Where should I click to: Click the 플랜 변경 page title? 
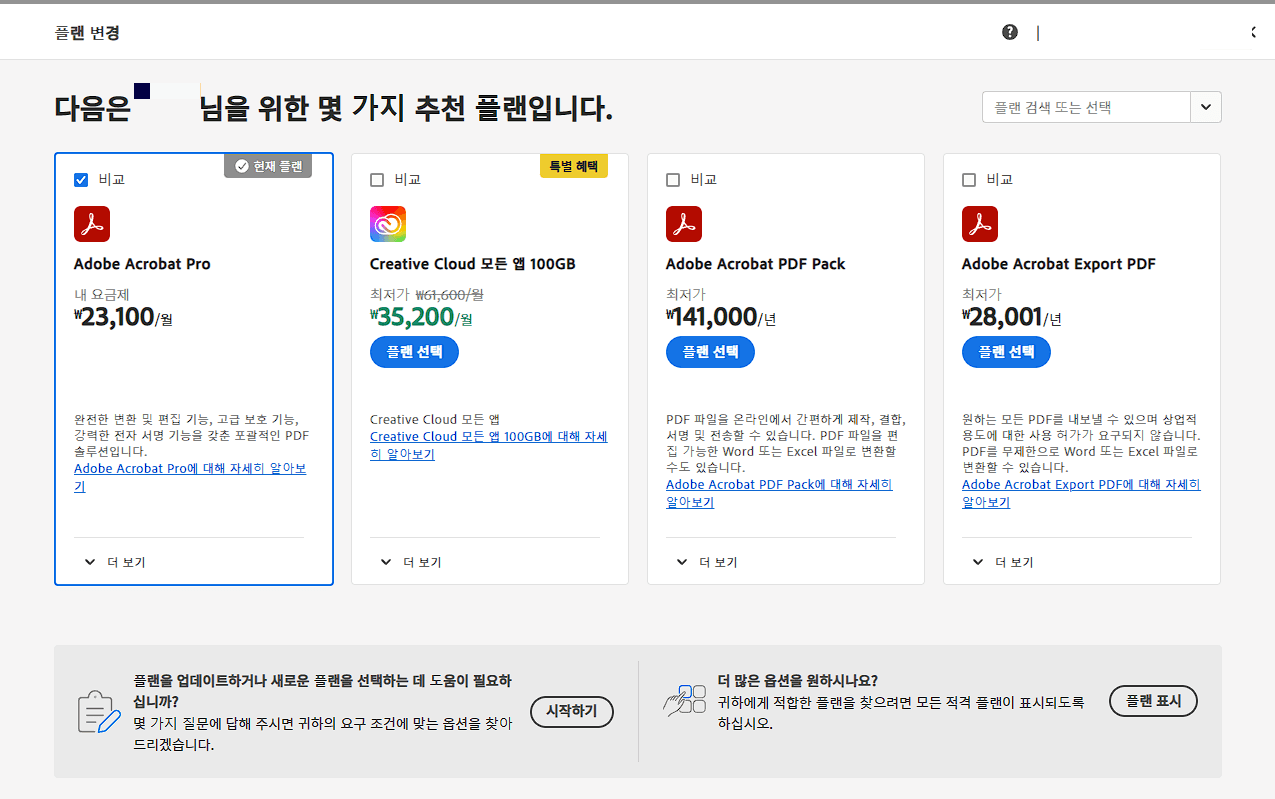[x=87, y=33]
